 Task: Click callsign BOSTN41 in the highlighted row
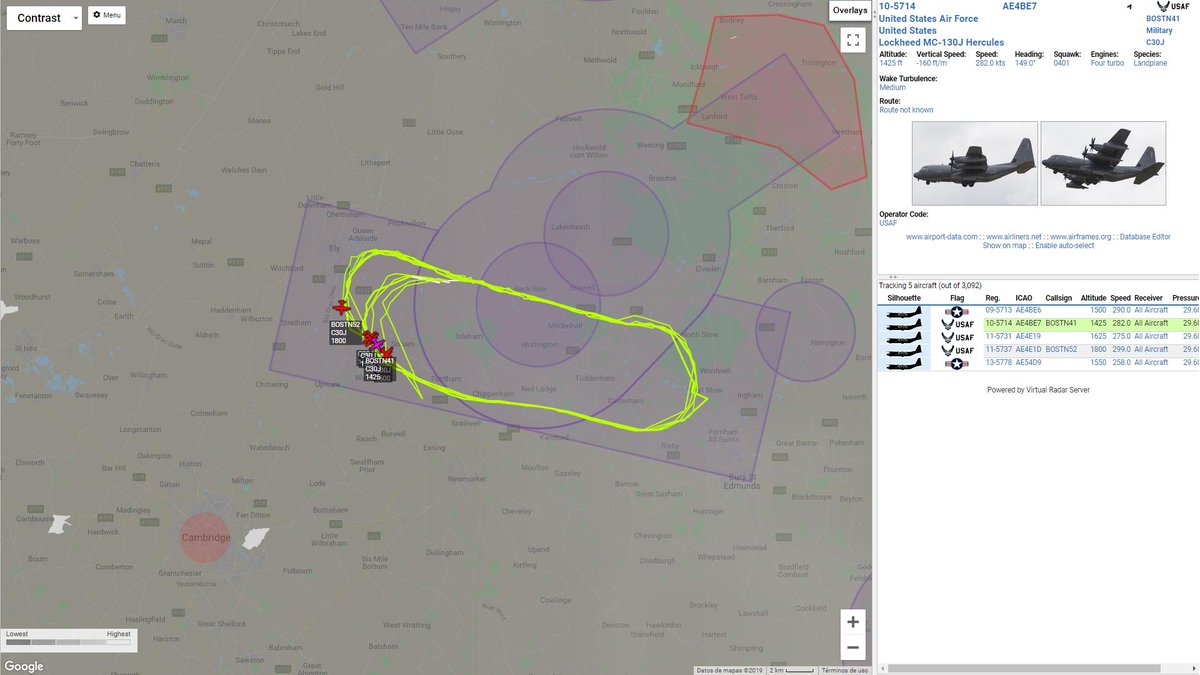1061,324
